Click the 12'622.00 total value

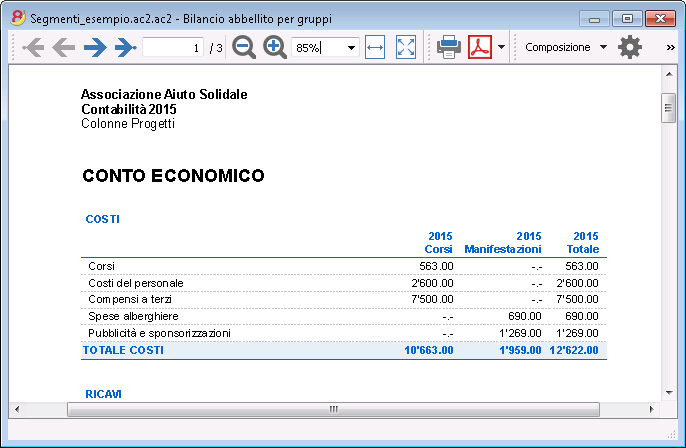(x=574, y=350)
